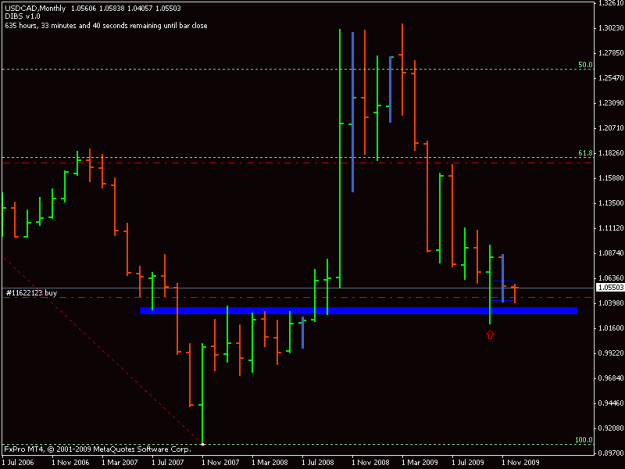Click price label 1.23090 on the scale
Image resolution: width=625 pixels, height=469 pixels.
tap(610, 103)
